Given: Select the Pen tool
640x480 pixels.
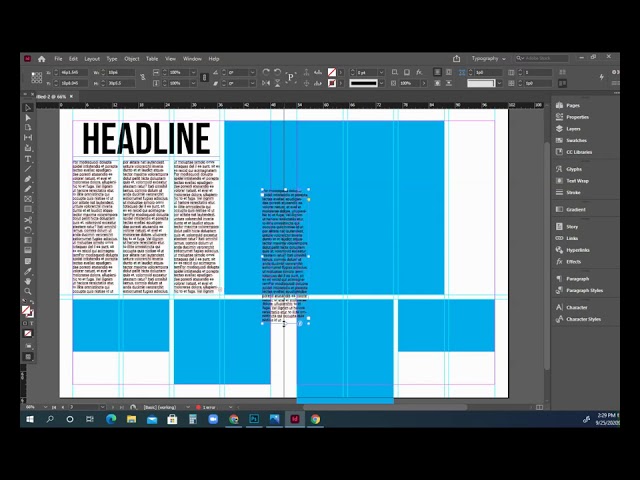Looking at the screenshot, I should click(x=28, y=179).
